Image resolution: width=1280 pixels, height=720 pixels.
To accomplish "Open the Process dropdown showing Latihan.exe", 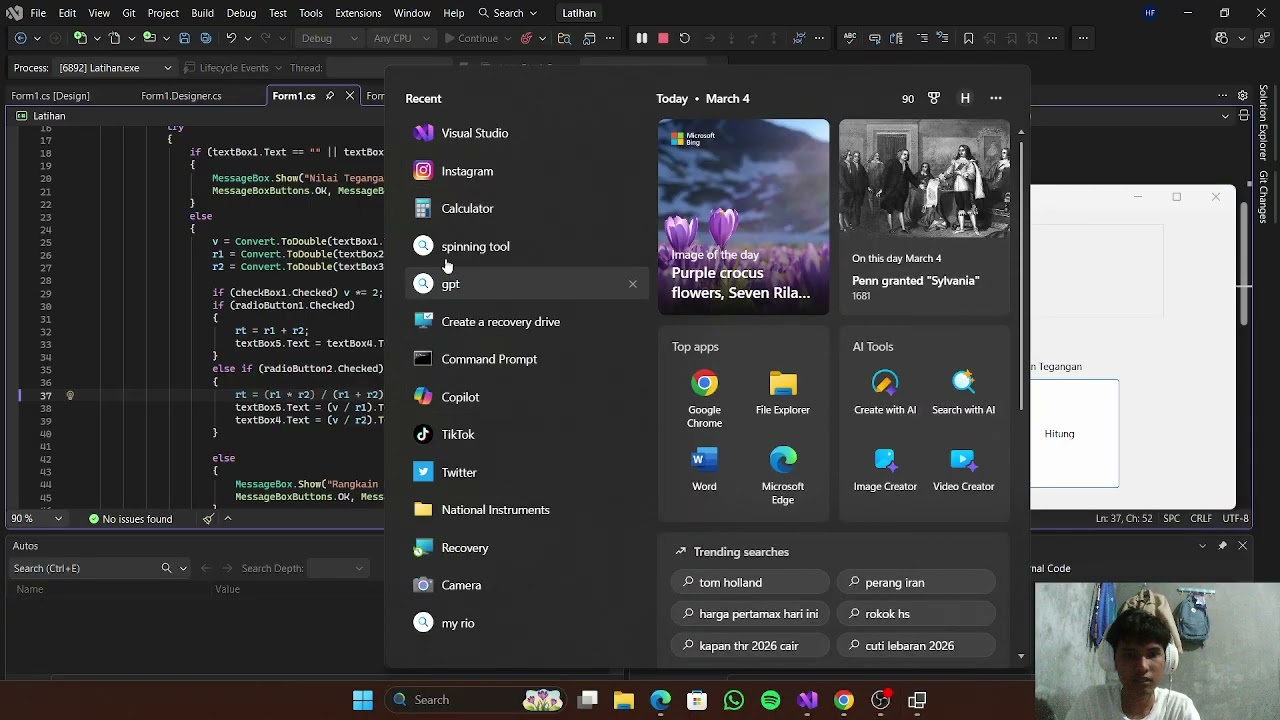I will 113,68.
